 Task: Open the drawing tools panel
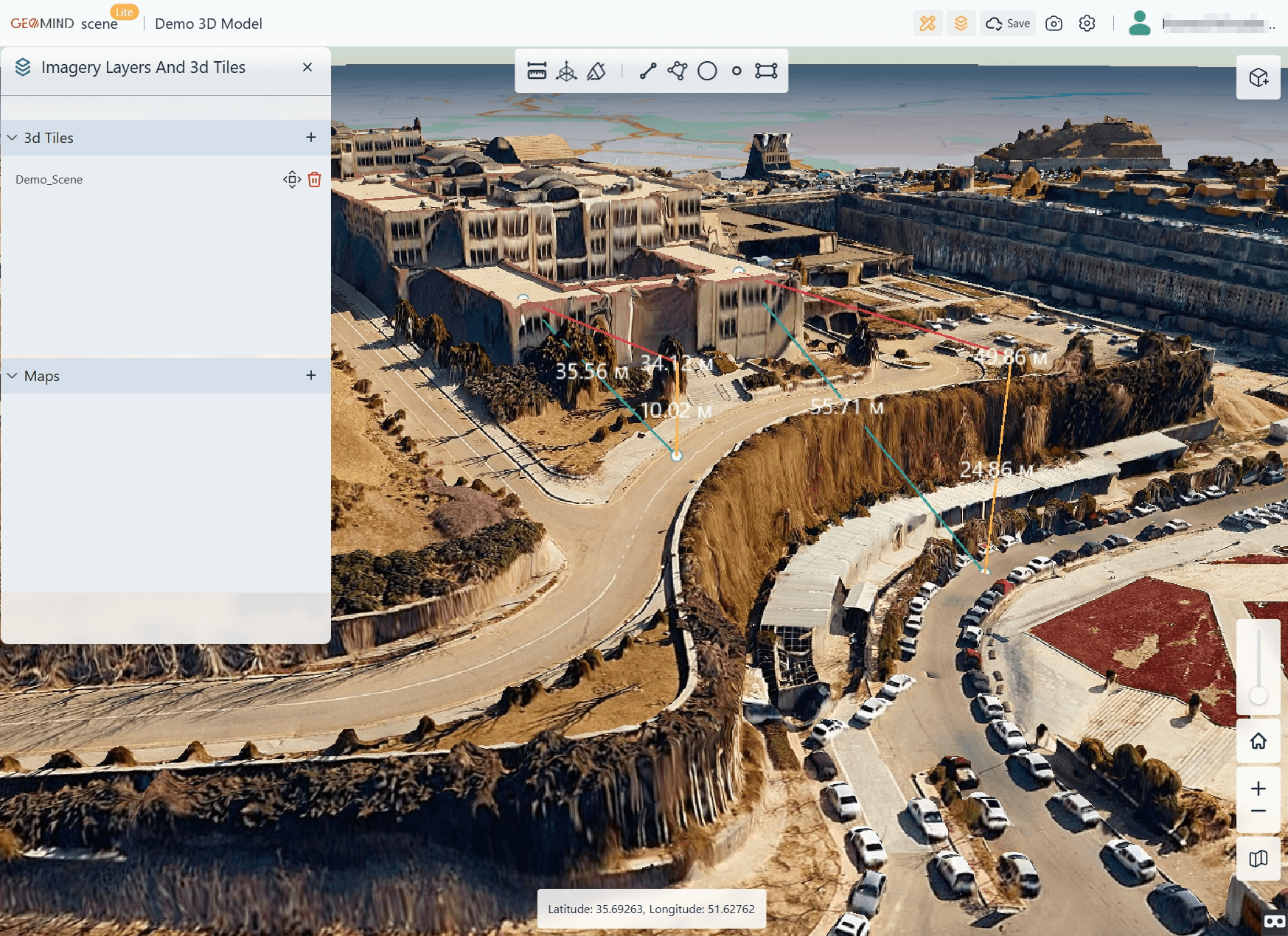pyautogui.click(x=928, y=23)
